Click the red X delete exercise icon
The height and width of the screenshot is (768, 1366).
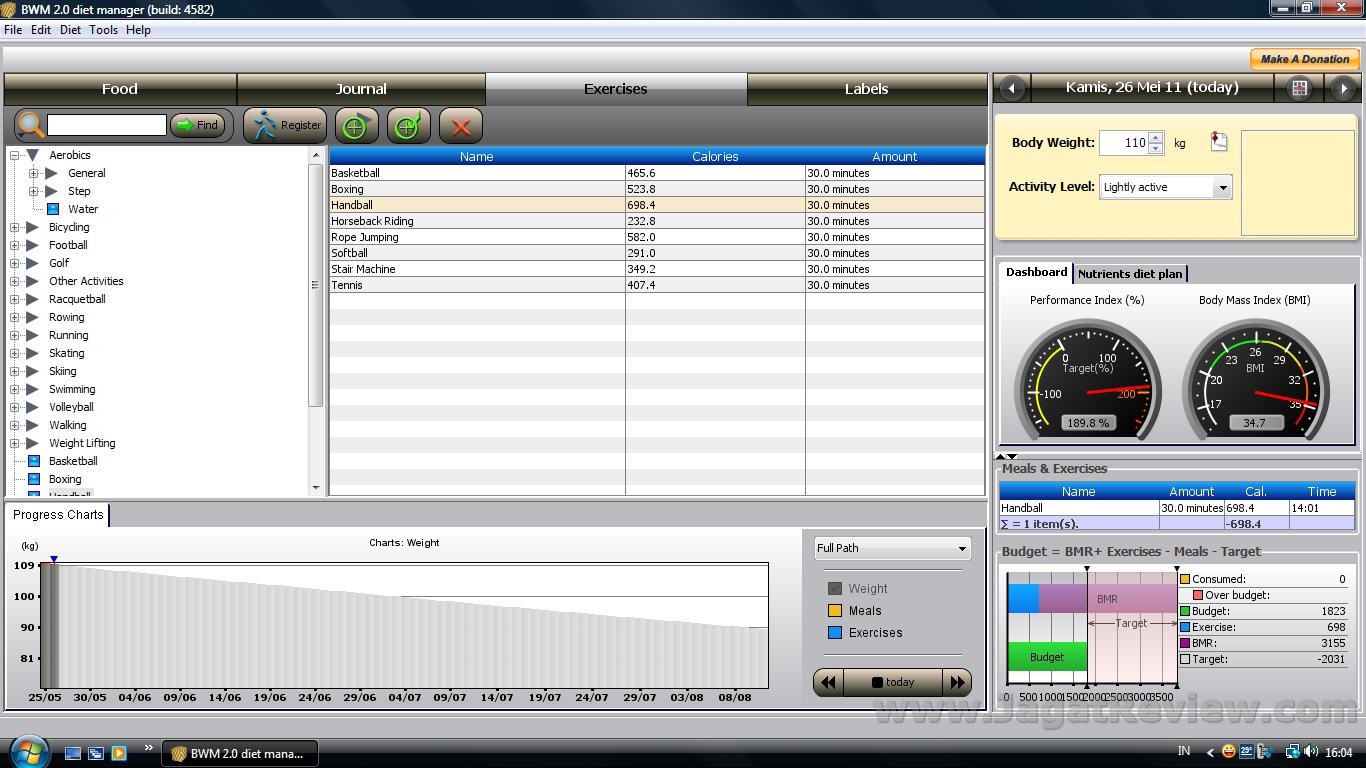click(461, 126)
